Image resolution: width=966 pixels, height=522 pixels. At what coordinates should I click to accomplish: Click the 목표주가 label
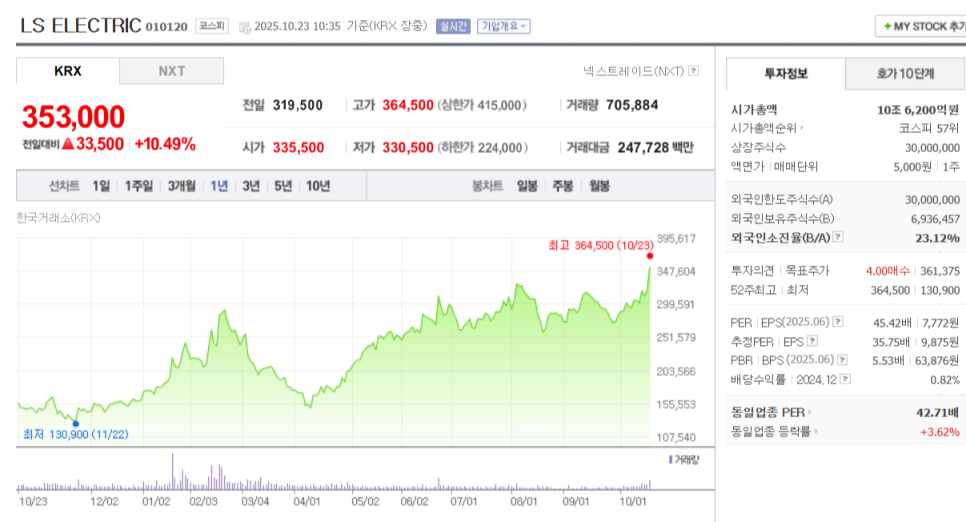(x=807, y=271)
